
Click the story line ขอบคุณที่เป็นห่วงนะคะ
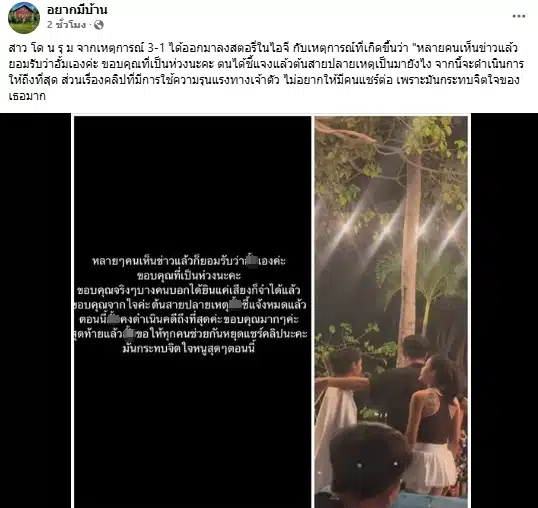pyautogui.click(x=189, y=276)
